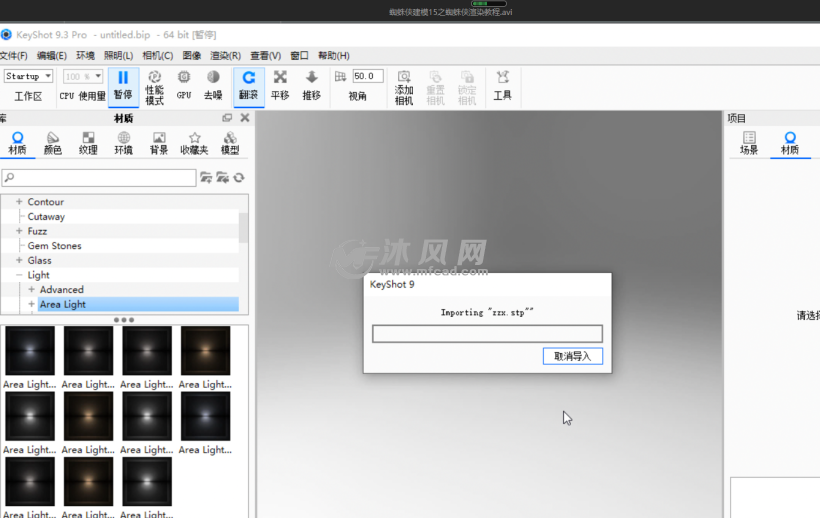Switch to library Backgrounds tab
820x518 pixels.
pyautogui.click(x=159, y=143)
